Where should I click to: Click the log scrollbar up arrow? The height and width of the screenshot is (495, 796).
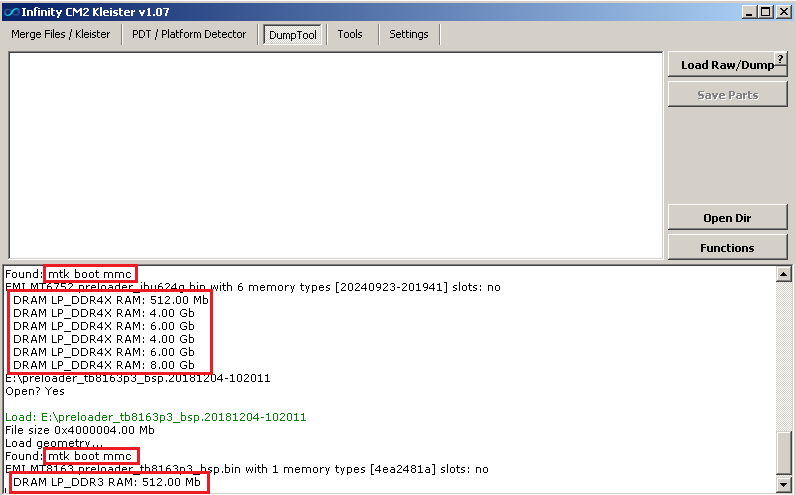pyautogui.click(x=783, y=274)
